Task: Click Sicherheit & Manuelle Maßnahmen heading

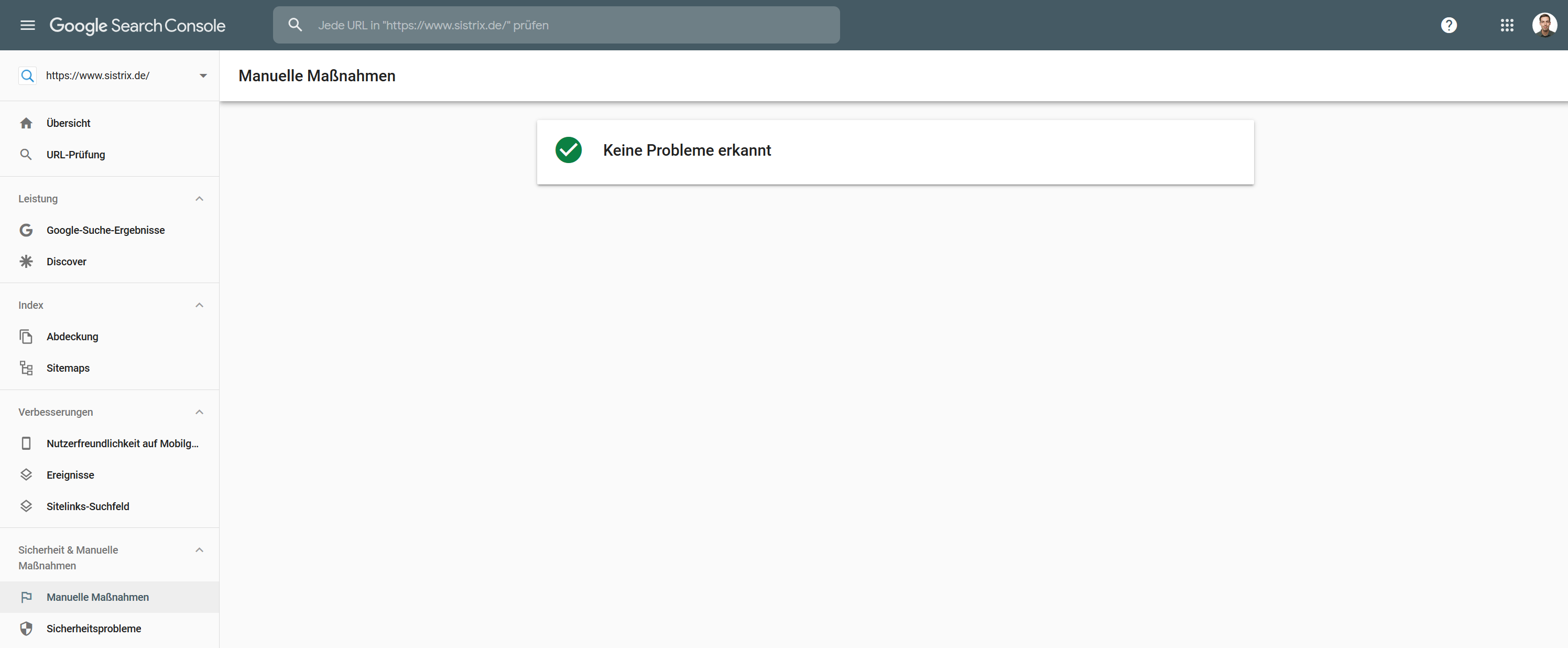Action: pos(68,558)
